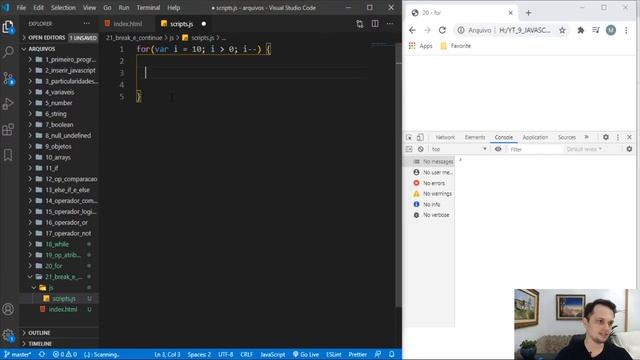
Task: Clear the DevTools console
Action: 420,149
